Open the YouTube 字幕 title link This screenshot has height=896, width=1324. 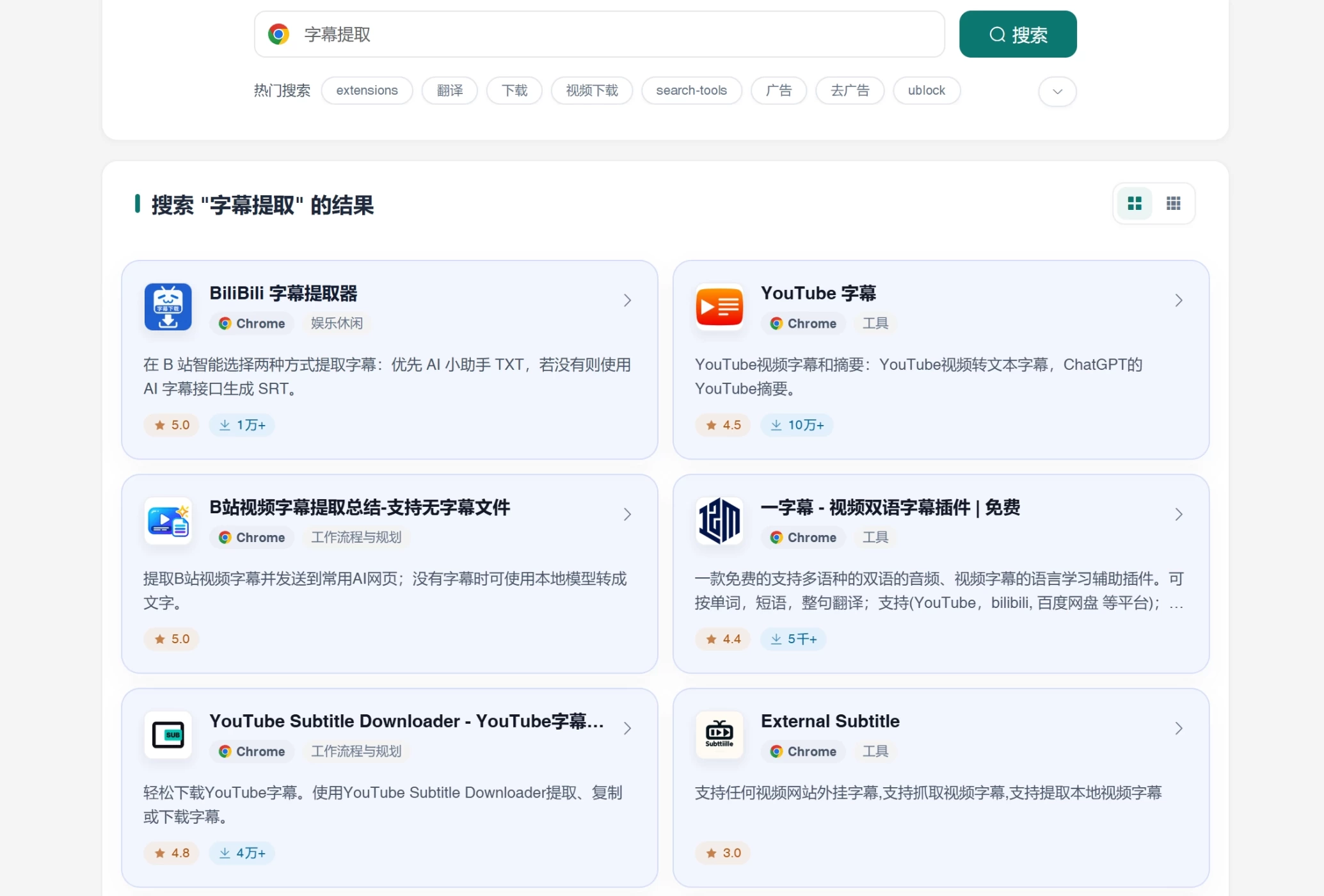pyautogui.click(x=818, y=293)
